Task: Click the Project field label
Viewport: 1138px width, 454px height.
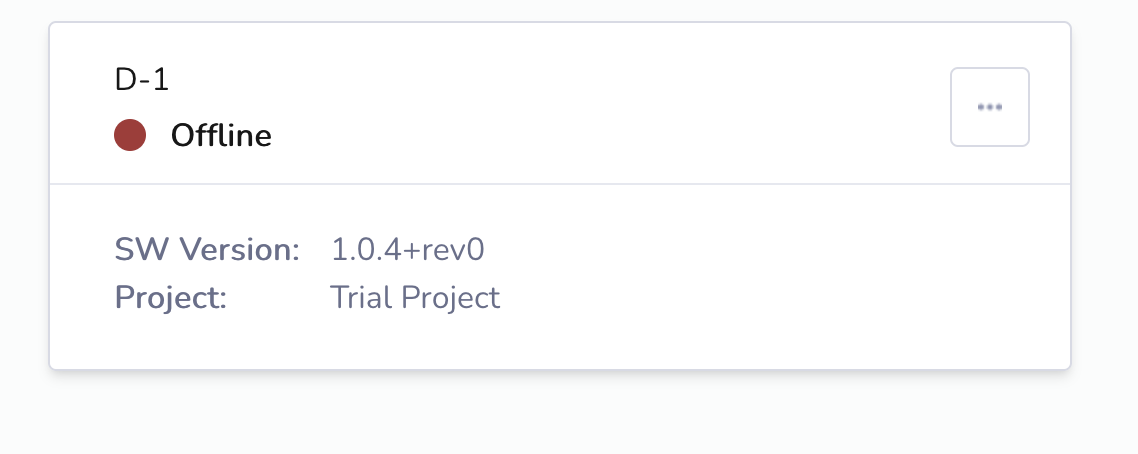Action: (x=171, y=297)
